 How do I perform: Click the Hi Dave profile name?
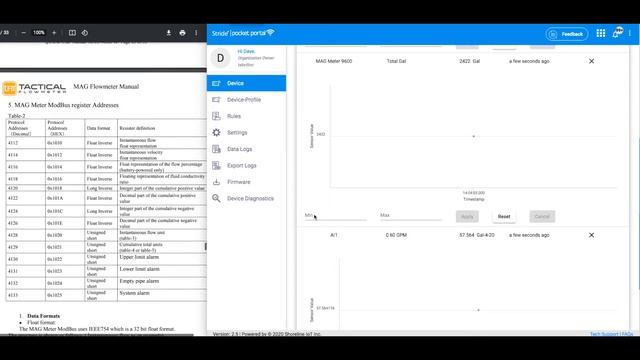point(246,51)
